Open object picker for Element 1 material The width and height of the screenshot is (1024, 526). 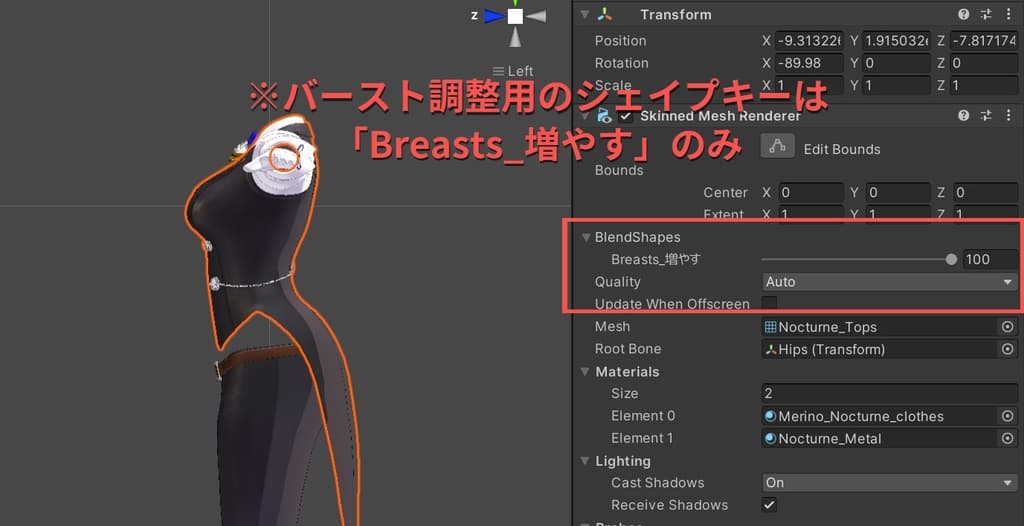[x=1008, y=438]
